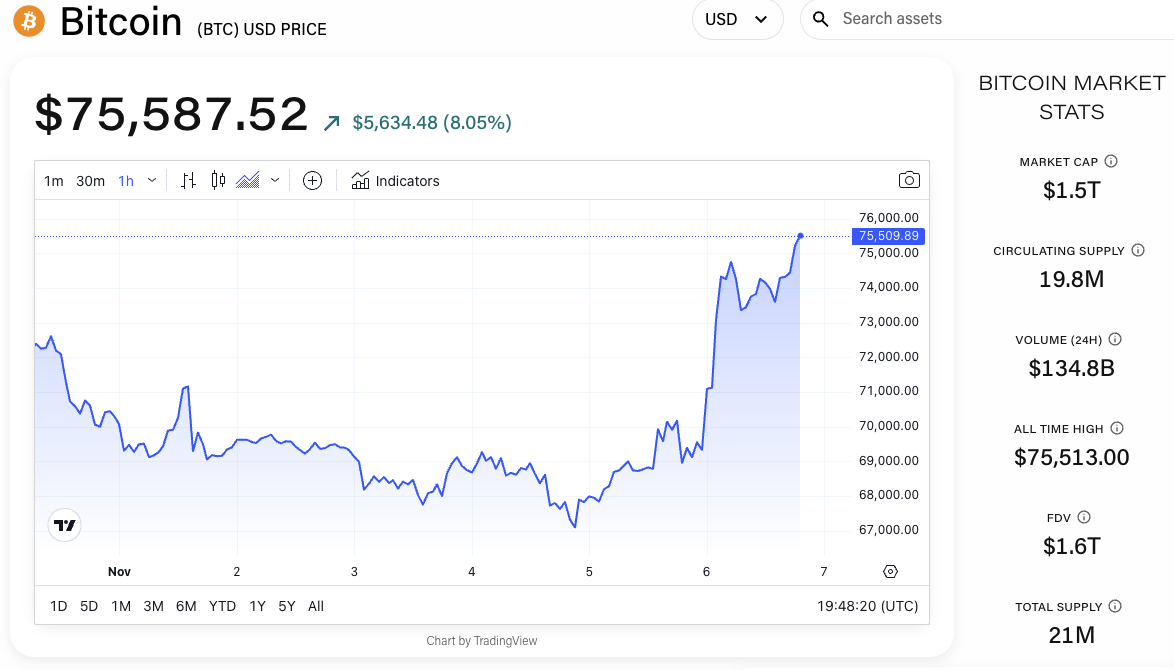Click info icon next to All Time High
The image size is (1174, 670).
pos(1117,428)
